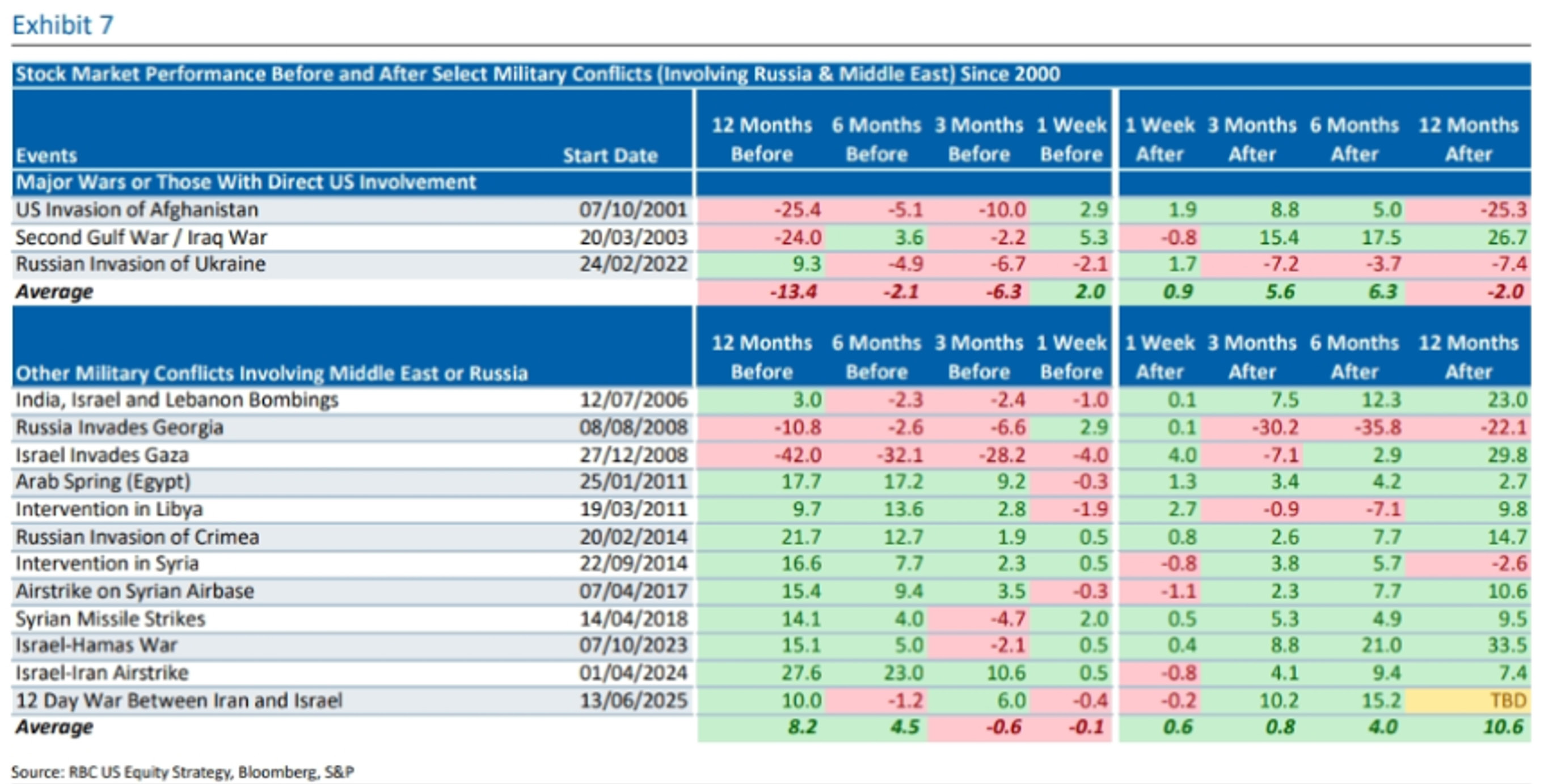Click the Russia Invades Georgia row label
This screenshot has height=784, width=1544.
[119, 427]
